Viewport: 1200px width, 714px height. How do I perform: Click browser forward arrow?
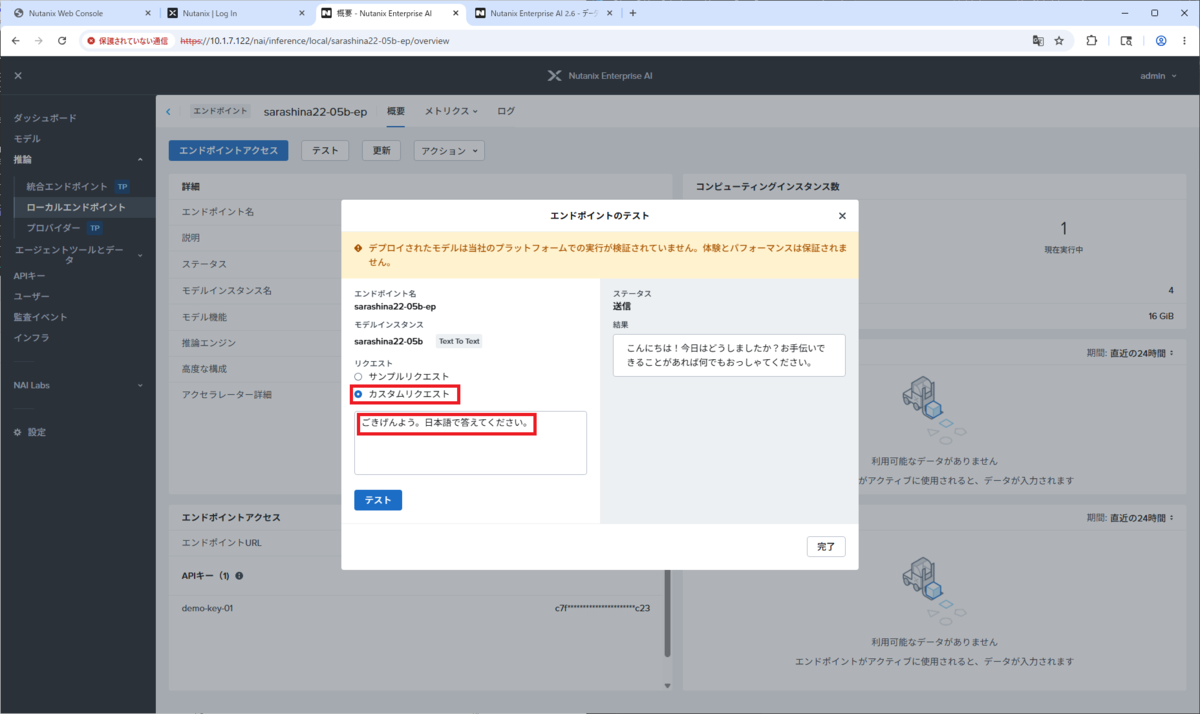(38, 41)
